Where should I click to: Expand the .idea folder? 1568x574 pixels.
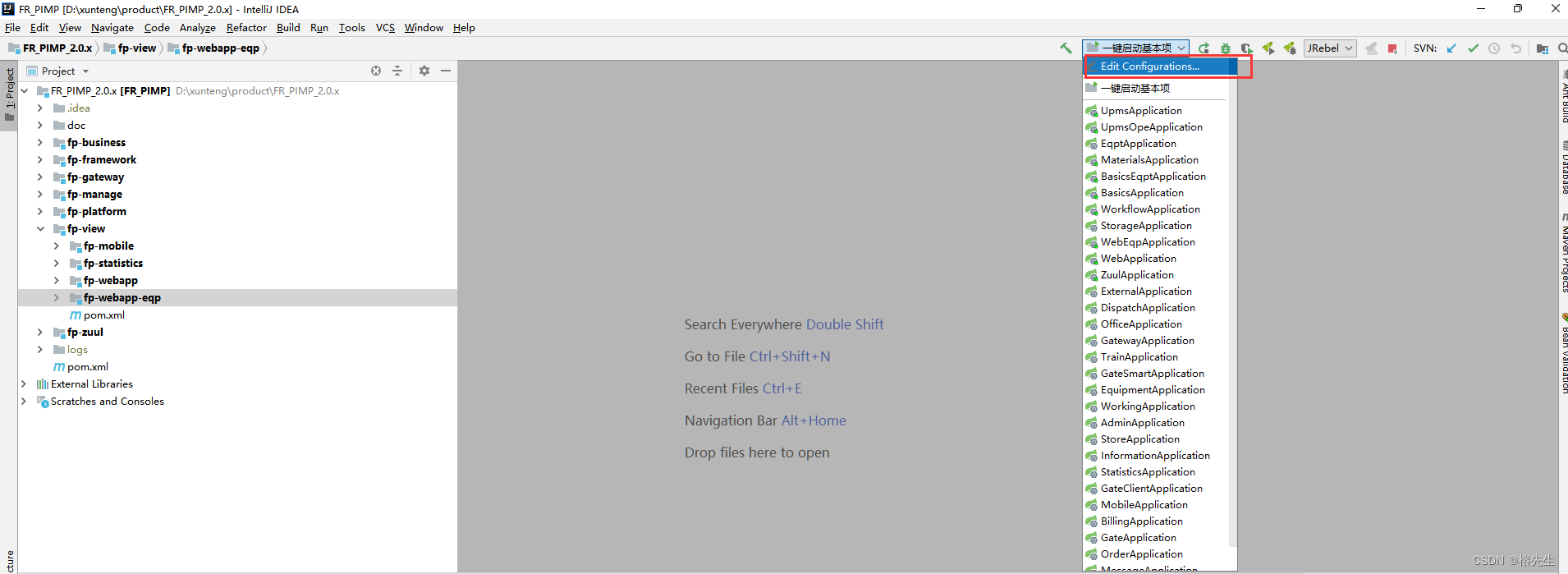pos(39,108)
